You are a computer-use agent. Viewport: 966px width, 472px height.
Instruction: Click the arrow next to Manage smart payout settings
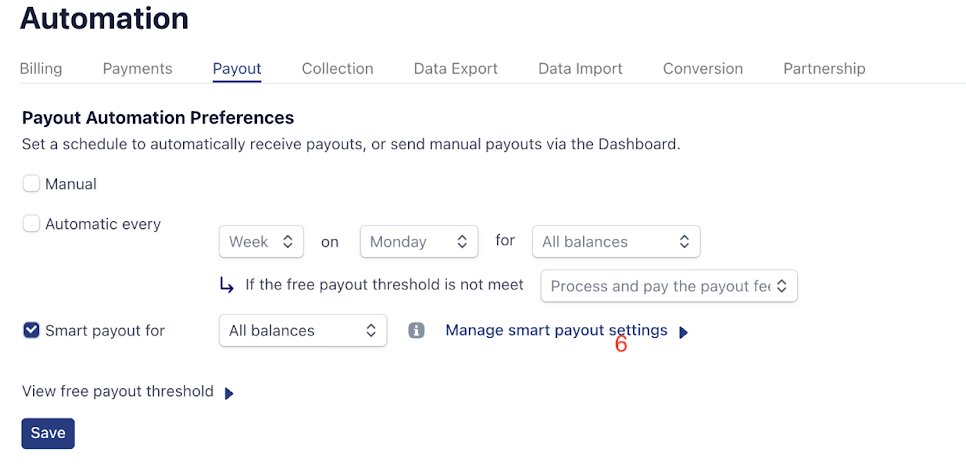coord(683,333)
